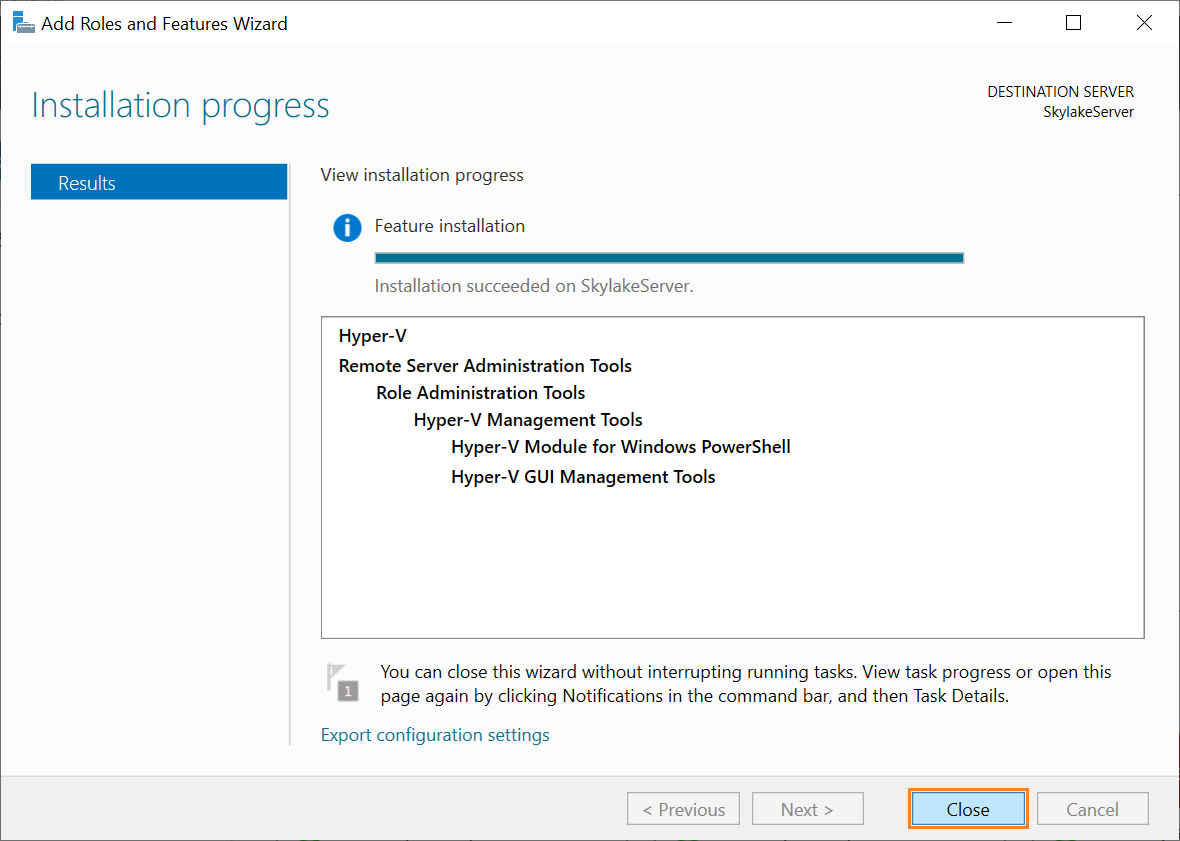This screenshot has height=841, width=1180.
Task: Select Hyper-V Module for Windows PowerShell
Action: [621, 447]
